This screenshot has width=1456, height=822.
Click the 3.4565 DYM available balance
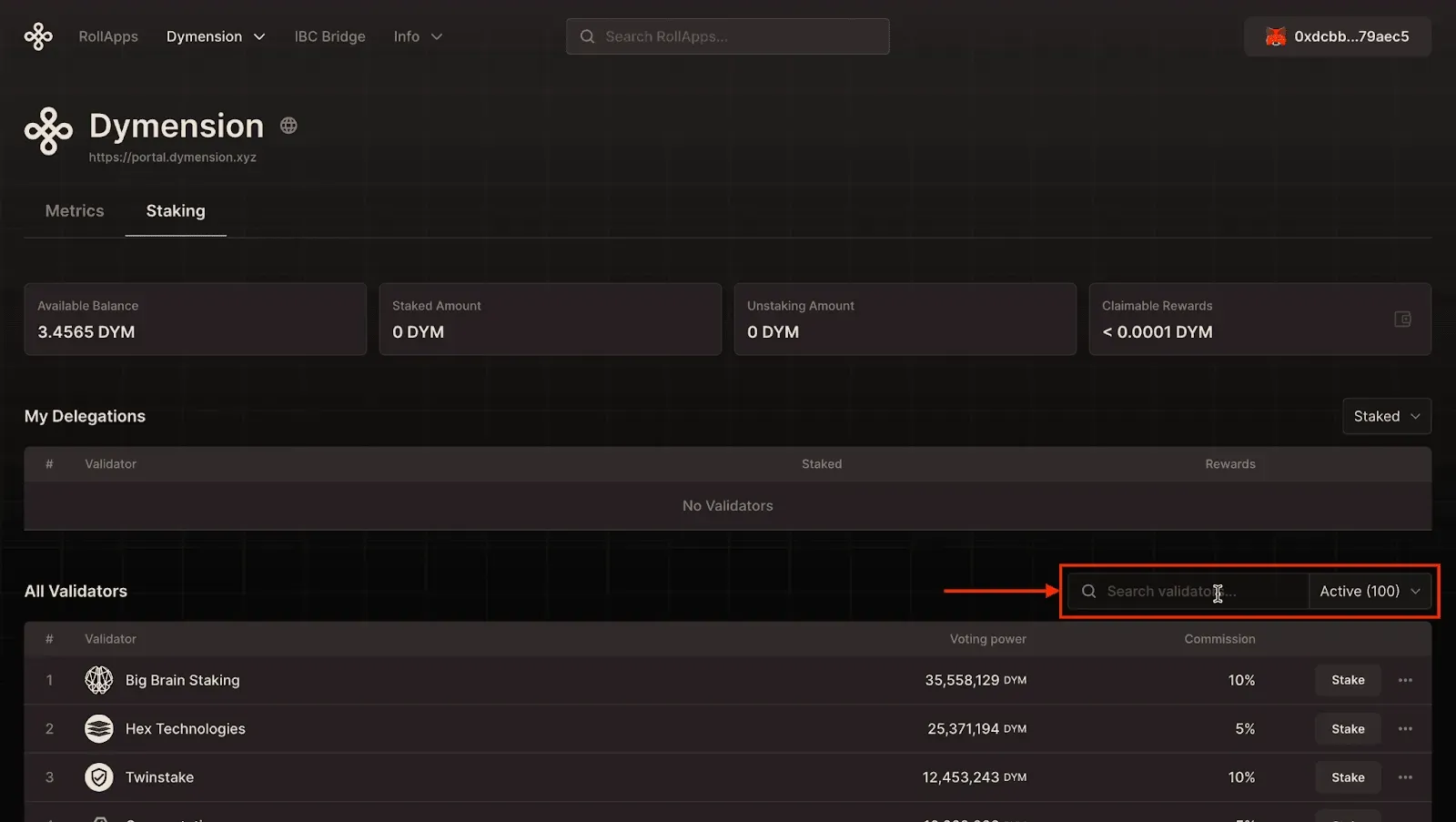(x=86, y=332)
